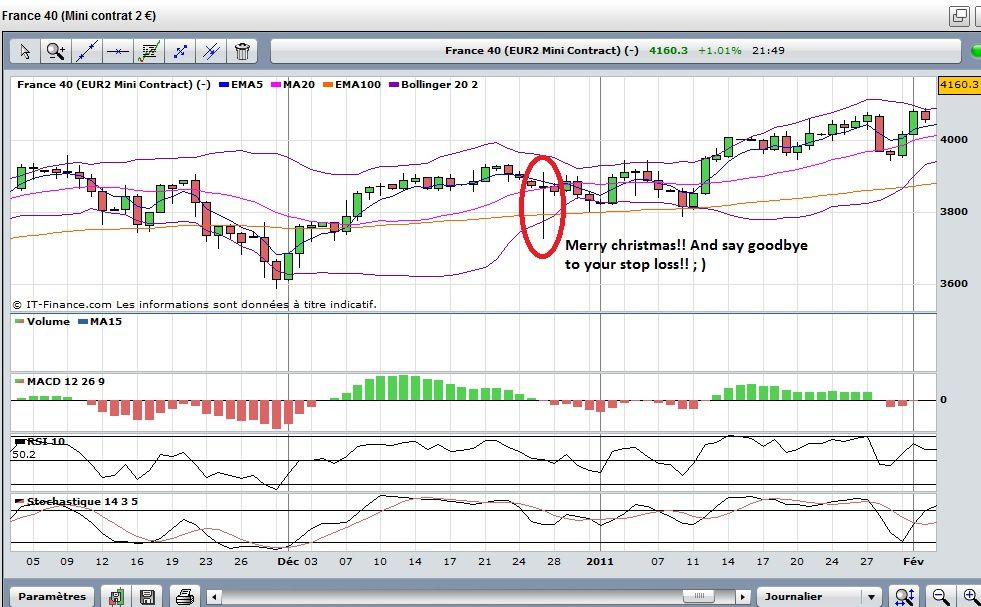Click the 21:49 time in header
This screenshot has width=981, height=607.
pos(768,51)
